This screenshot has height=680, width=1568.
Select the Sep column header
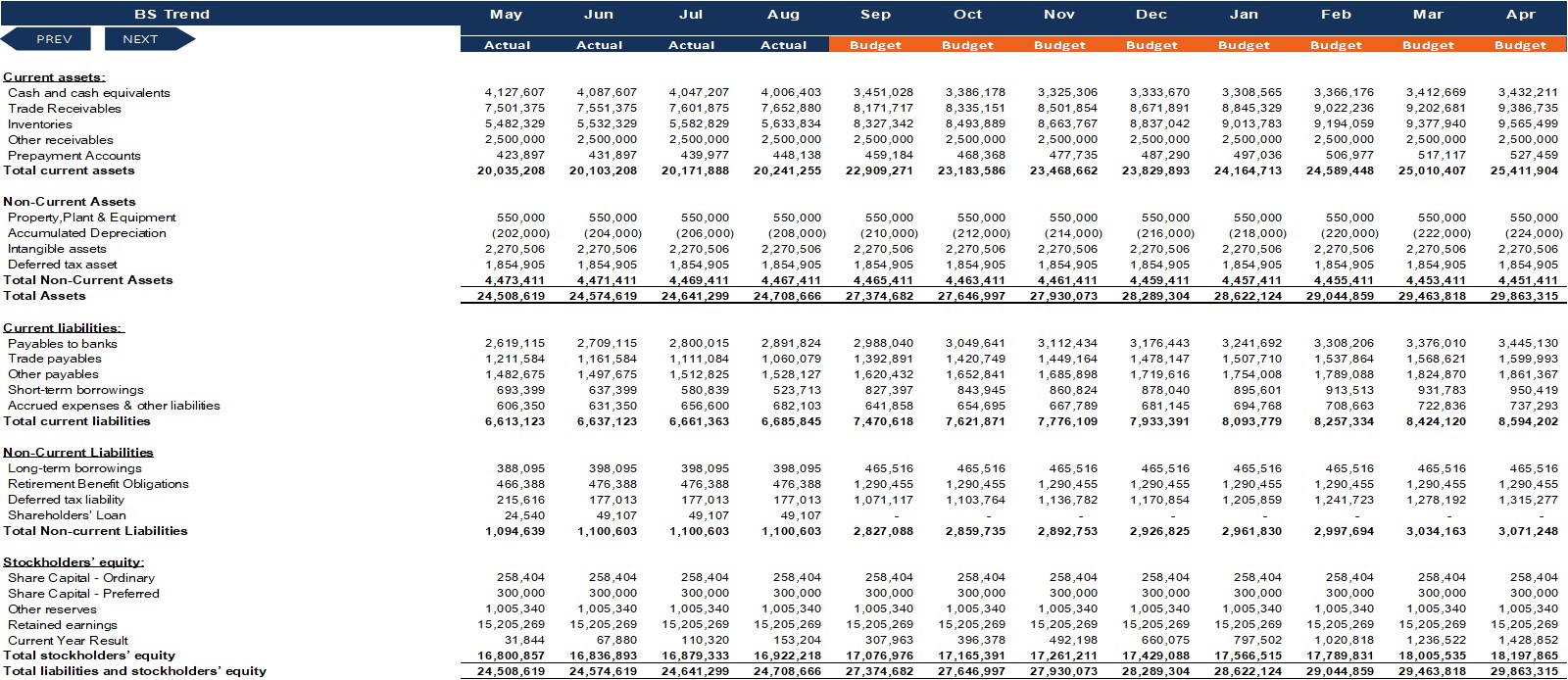[x=875, y=14]
